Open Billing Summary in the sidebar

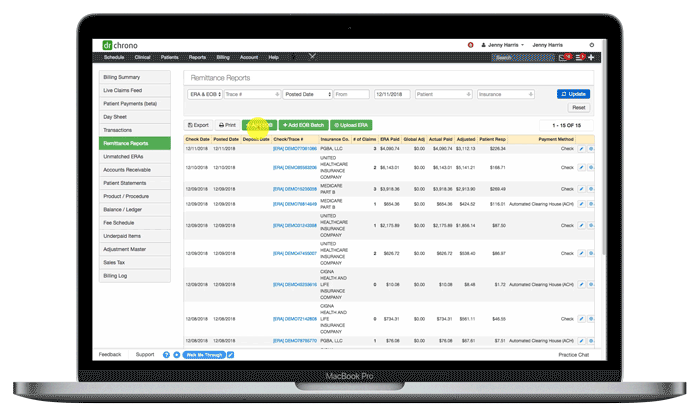click(134, 77)
